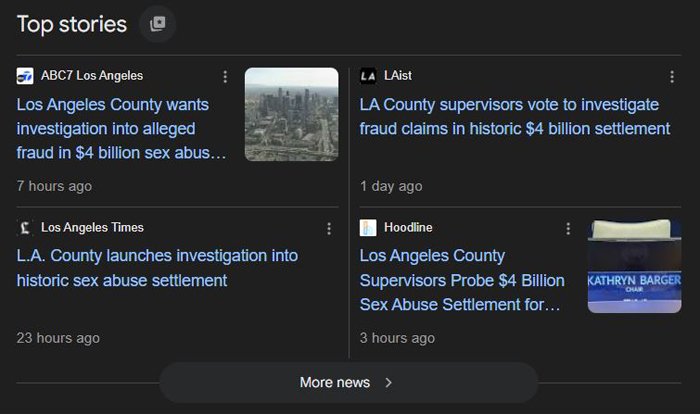Click the Hoodline source logo icon
This screenshot has width=700, height=414.
click(x=368, y=228)
